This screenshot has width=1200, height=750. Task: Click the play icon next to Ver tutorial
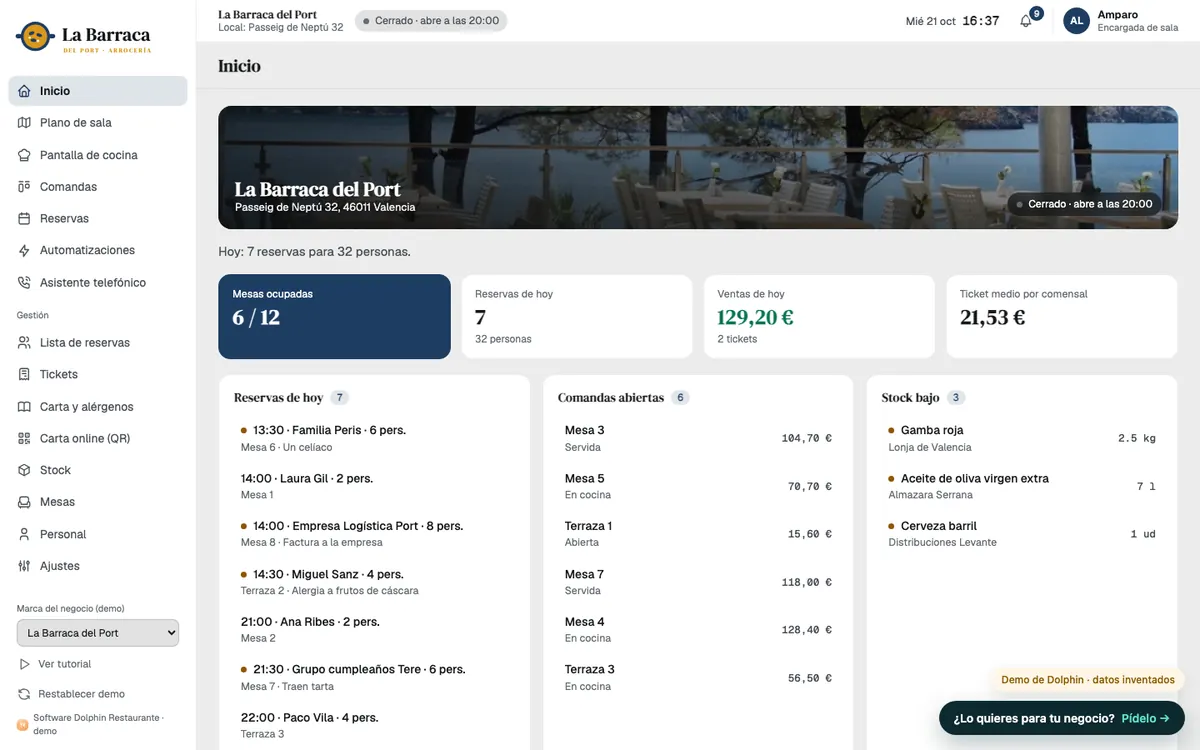(24, 664)
